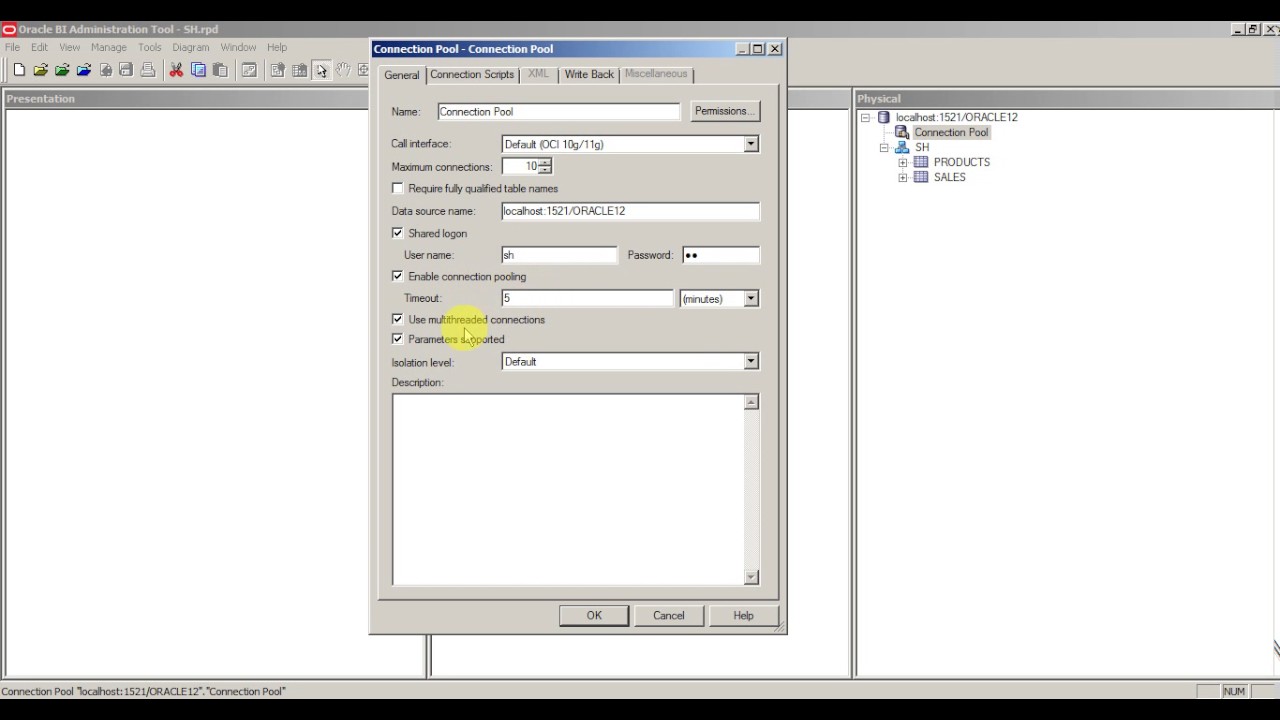Screen dimensions: 1280x720
Task: Click the OK button
Action: [x=594, y=615]
